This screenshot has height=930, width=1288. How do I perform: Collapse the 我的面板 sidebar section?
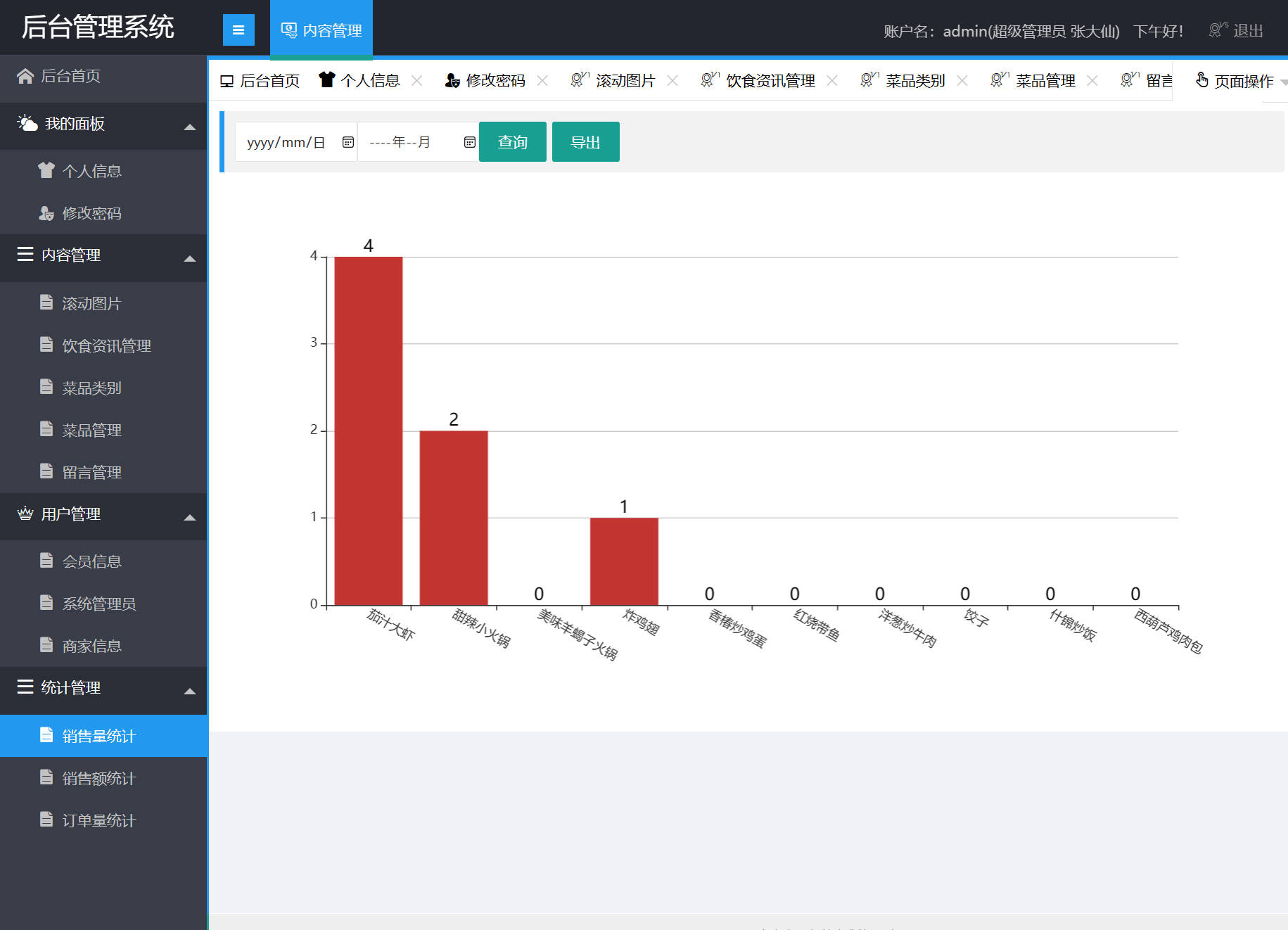tap(189, 127)
